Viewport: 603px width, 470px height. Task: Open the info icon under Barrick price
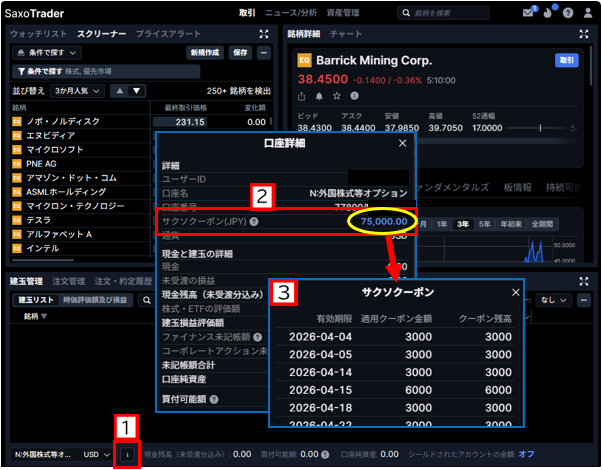(x=355, y=96)
